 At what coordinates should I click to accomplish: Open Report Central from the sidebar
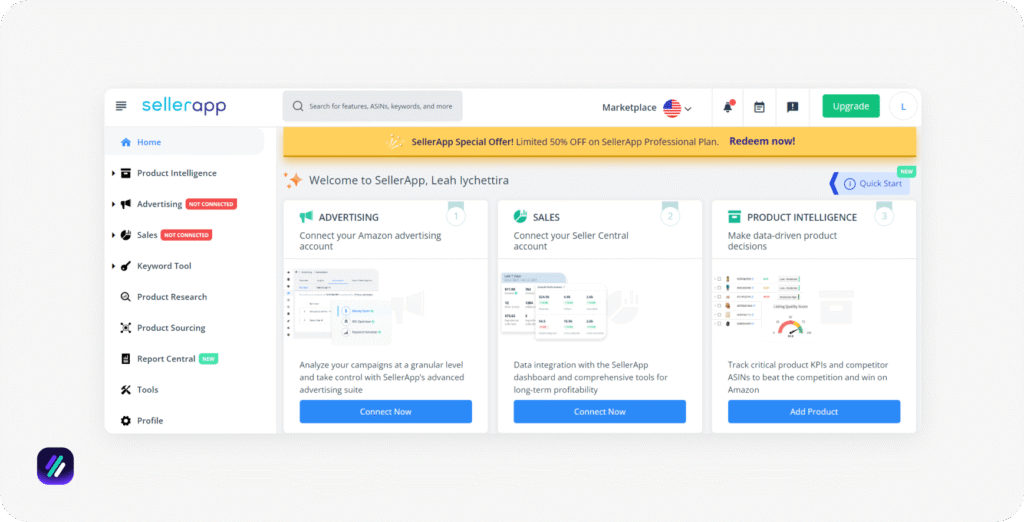(165, 359)
